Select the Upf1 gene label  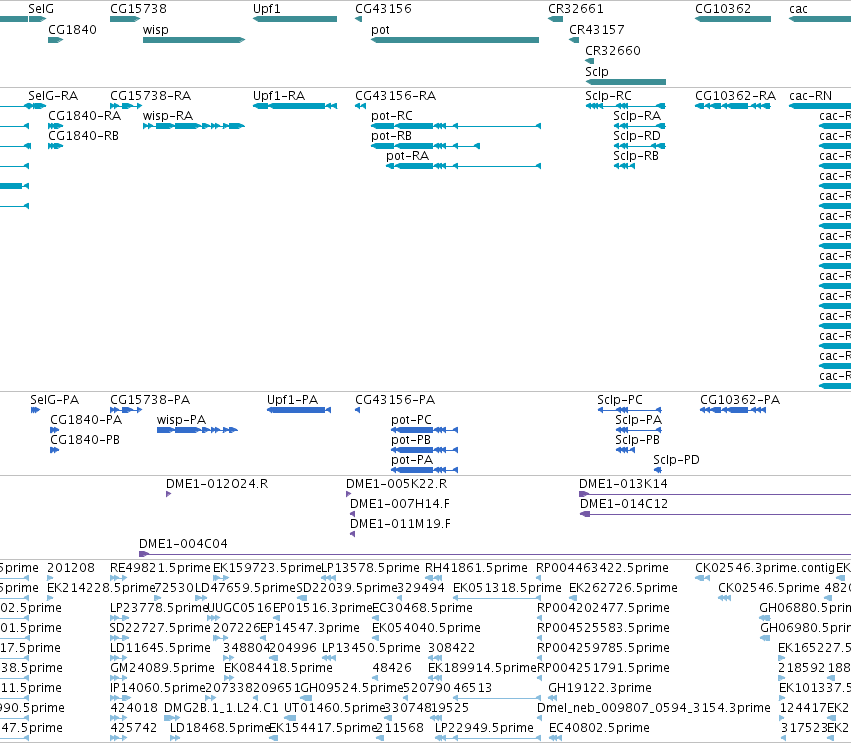click(x=266, y=9)
